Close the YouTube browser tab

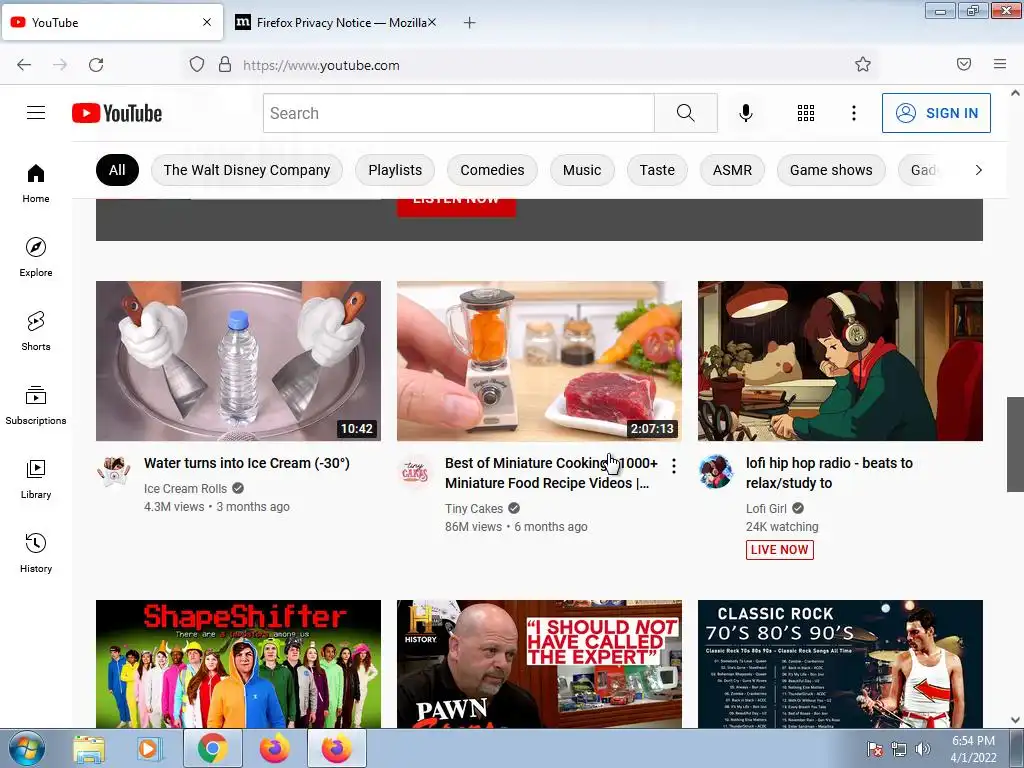tap(207, 22)
